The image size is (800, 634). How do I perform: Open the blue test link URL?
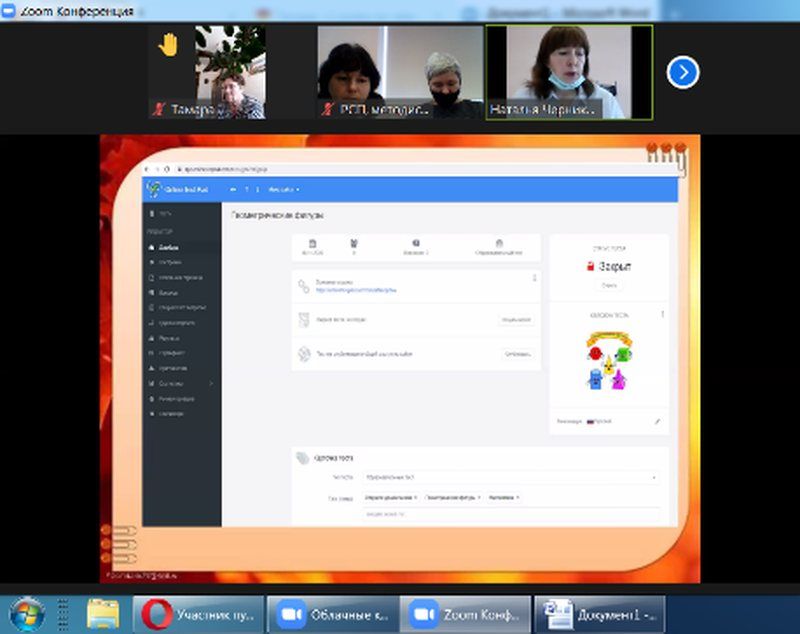pyautogui.click(x=356, y=290)
